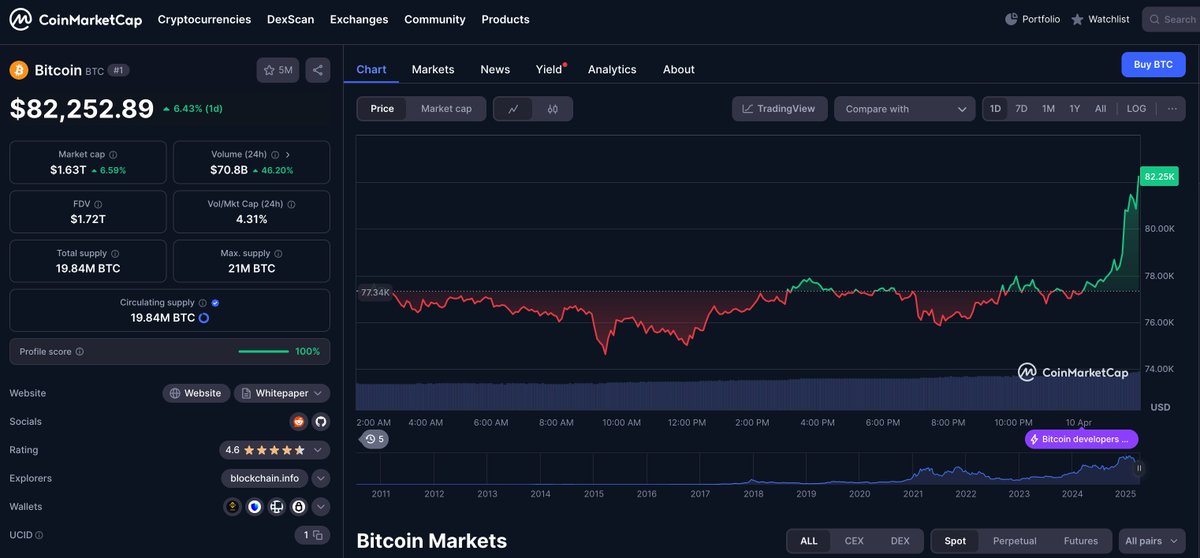
Task: Open the Compare with dropdown
Action: pos(904,109)
